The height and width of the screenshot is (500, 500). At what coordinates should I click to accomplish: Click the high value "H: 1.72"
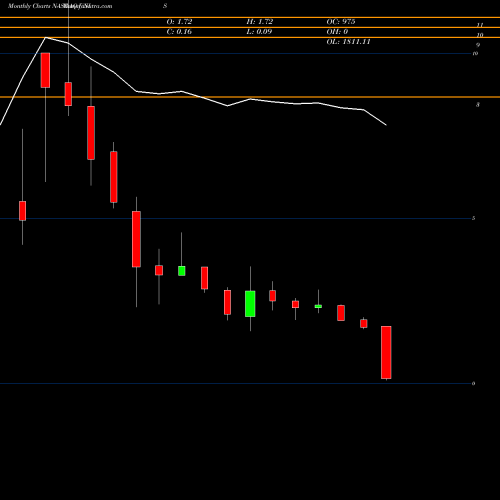point(260,22)
